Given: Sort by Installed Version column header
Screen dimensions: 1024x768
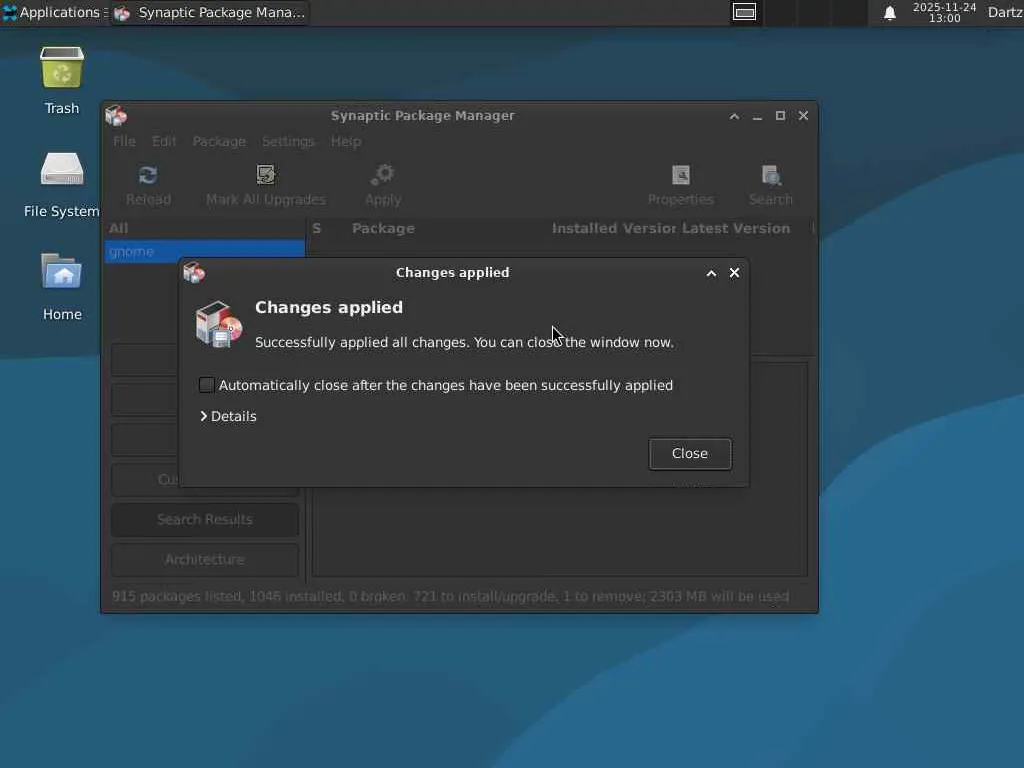Looking at the screenshot, I should pyautogui.click(x=613, y=229).
